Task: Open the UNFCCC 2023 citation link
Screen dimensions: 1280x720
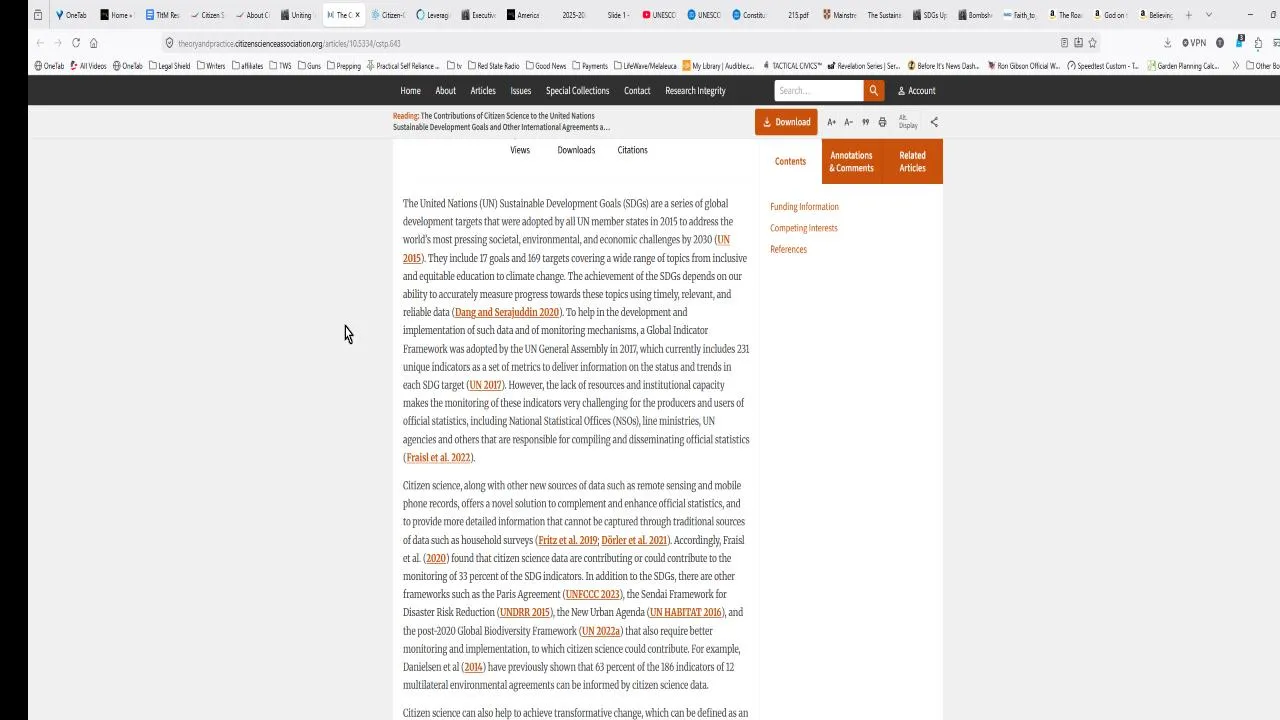Action: [x=593, y=595]
